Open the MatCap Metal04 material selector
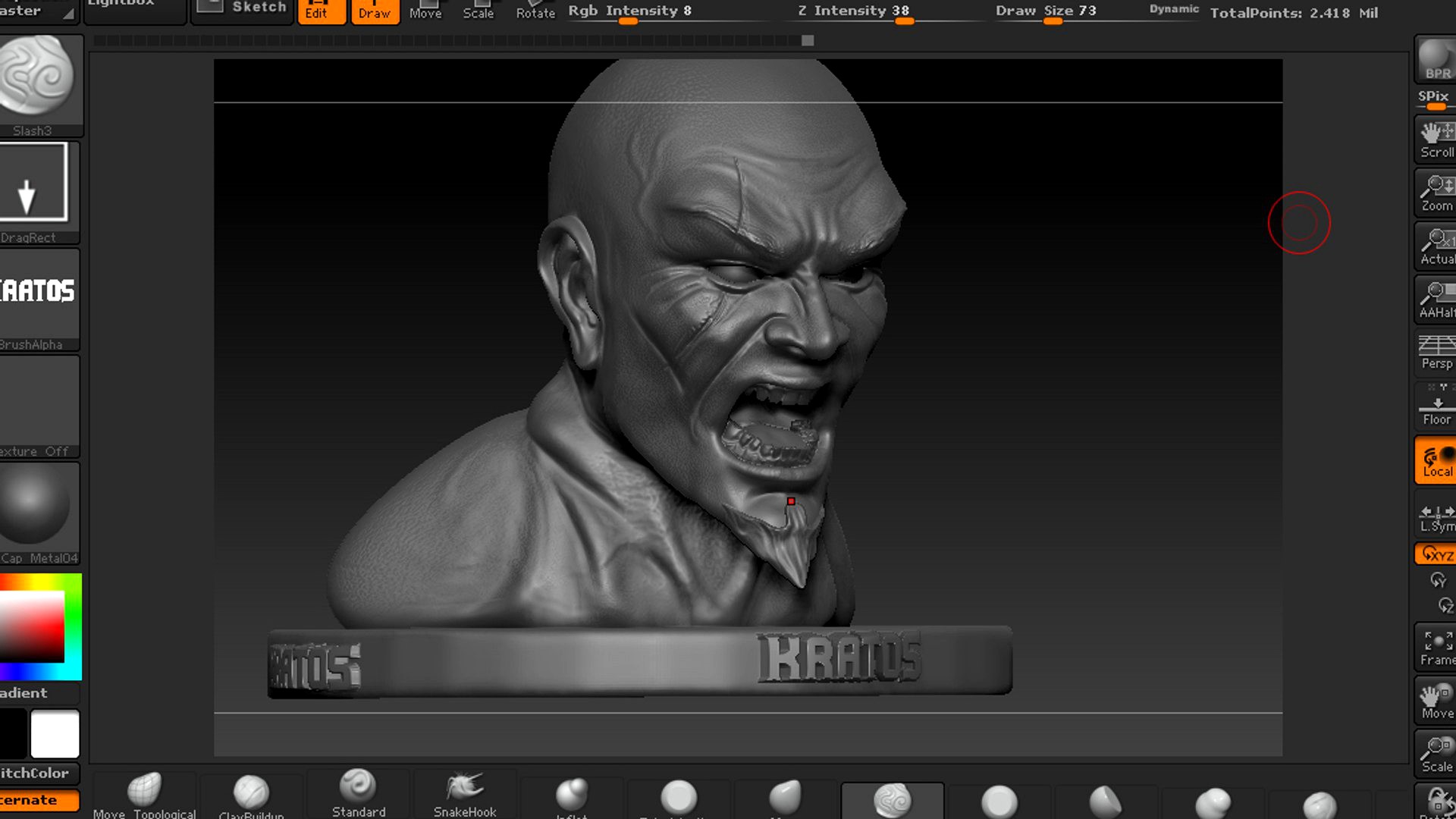 [x=38, y=513]
